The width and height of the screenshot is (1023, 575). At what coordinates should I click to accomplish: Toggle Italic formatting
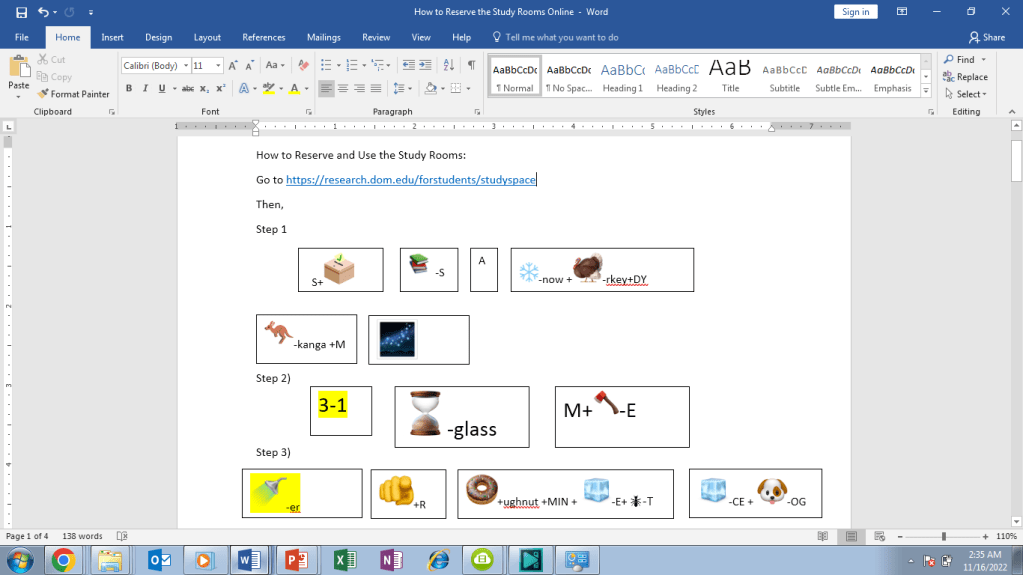145,89
